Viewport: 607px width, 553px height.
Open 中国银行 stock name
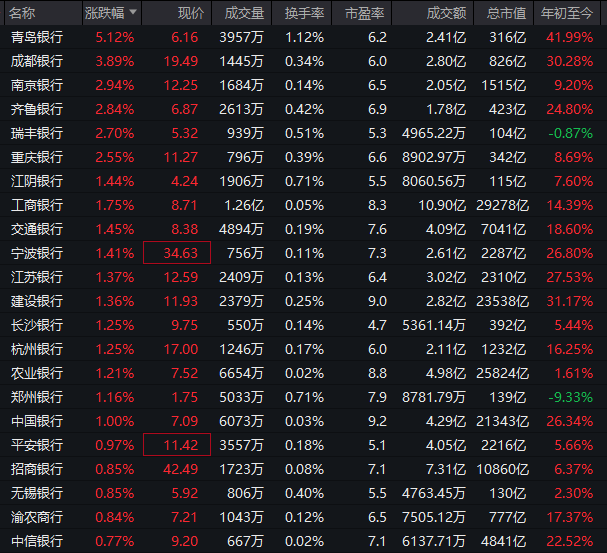click(37, 421)
